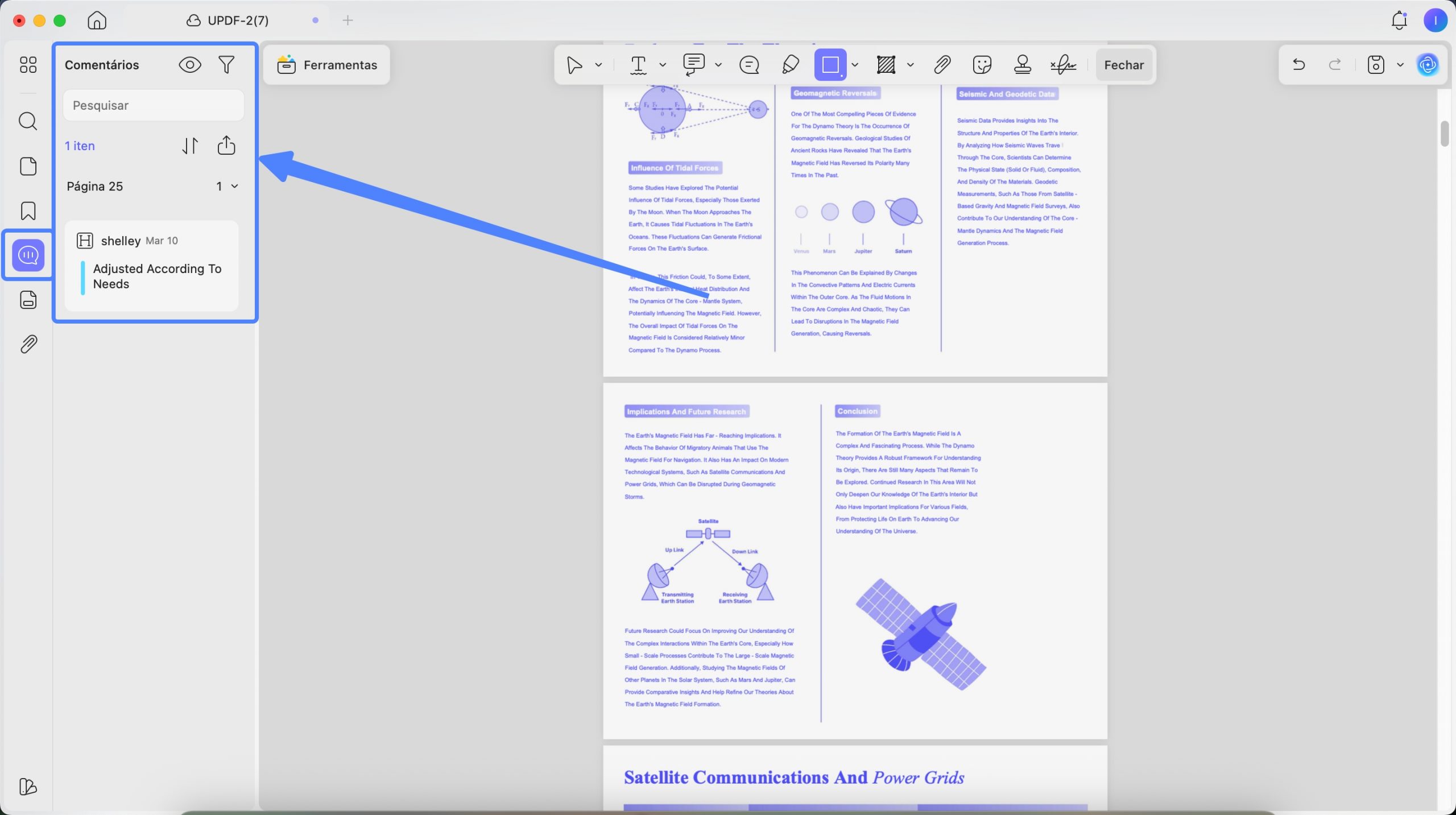Open the user account avatar

(1436, 20)
